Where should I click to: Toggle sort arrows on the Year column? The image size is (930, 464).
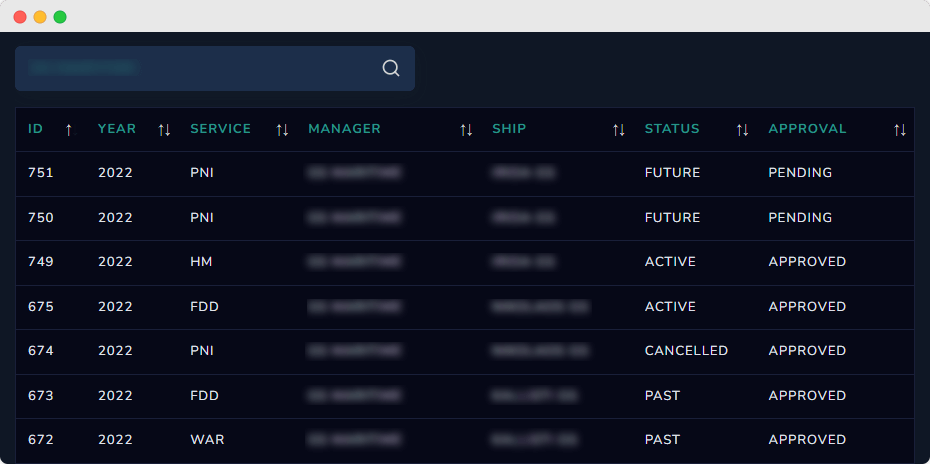click(x=164, y=129)
